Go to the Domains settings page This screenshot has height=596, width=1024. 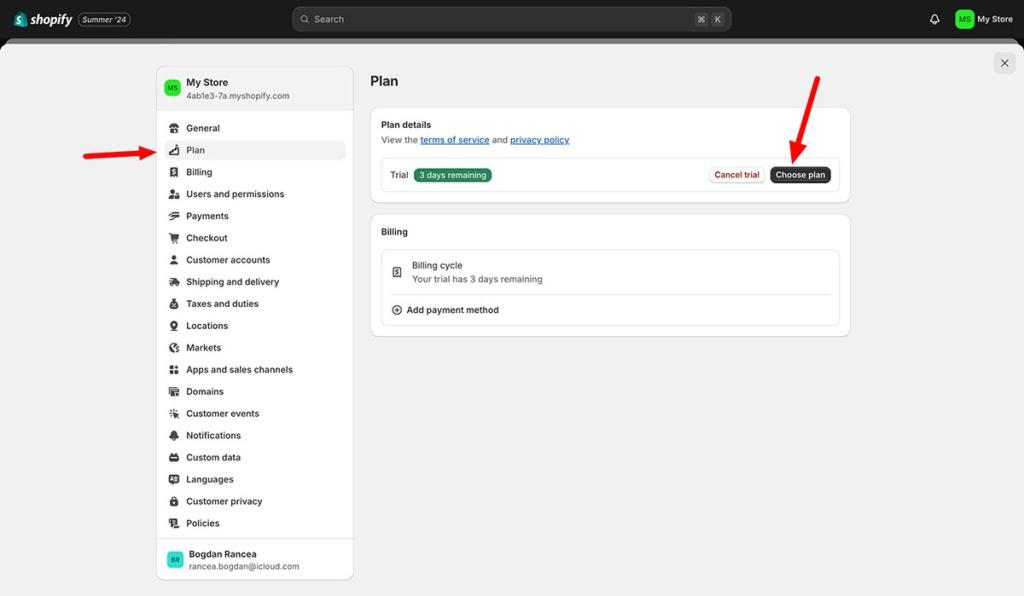click(x=205, y=392)
